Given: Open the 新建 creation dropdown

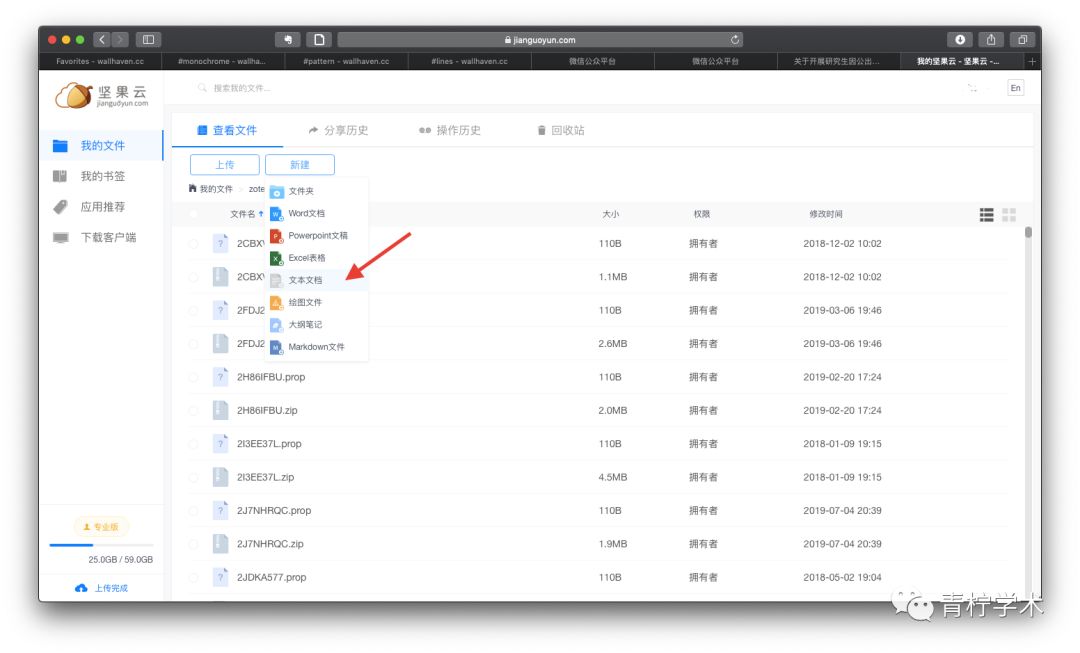Looking at the screenshot, I should coord(301,164).
